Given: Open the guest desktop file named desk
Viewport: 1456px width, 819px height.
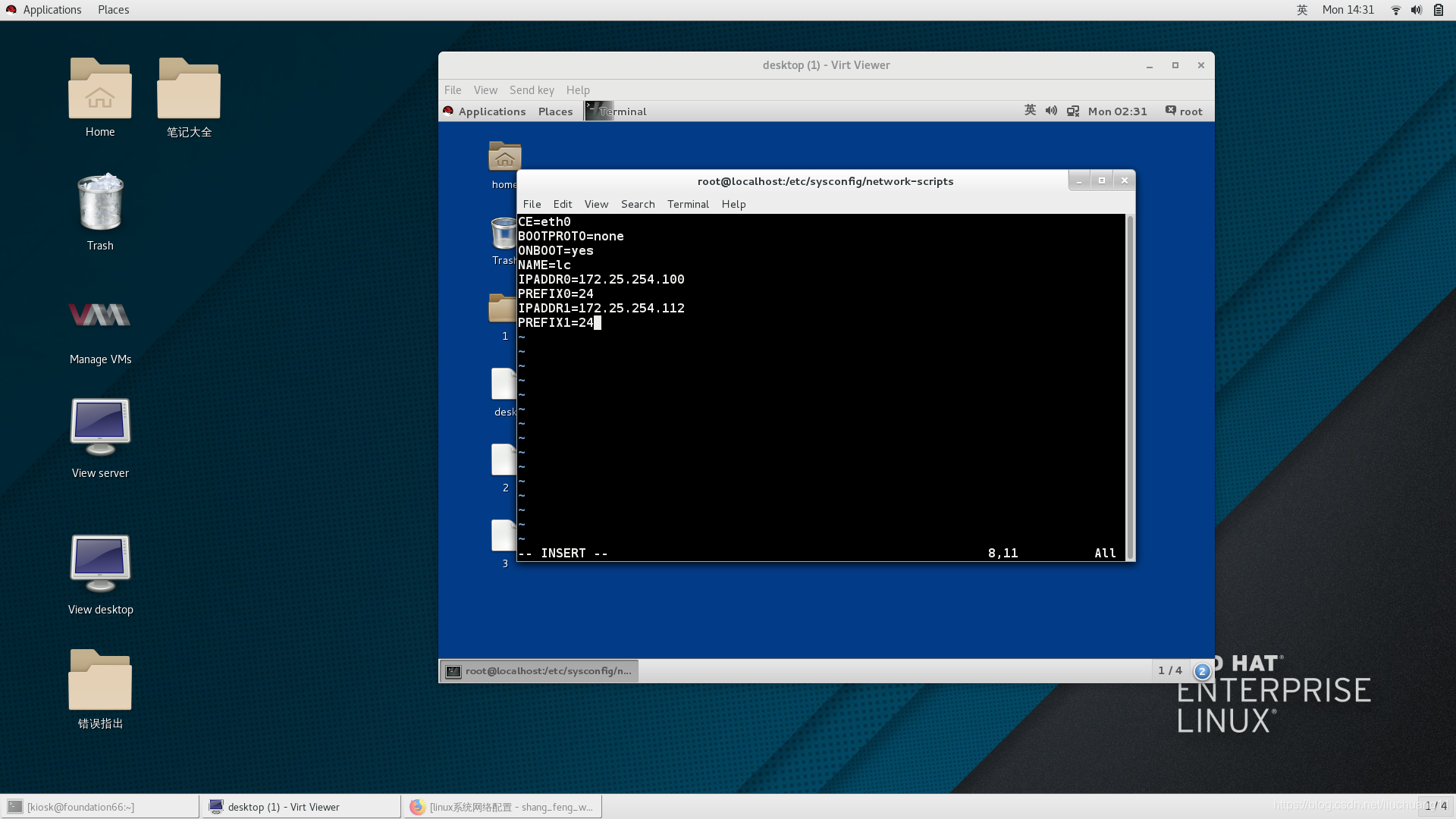Looking at the screenshot, I should (x=504, y=384).
